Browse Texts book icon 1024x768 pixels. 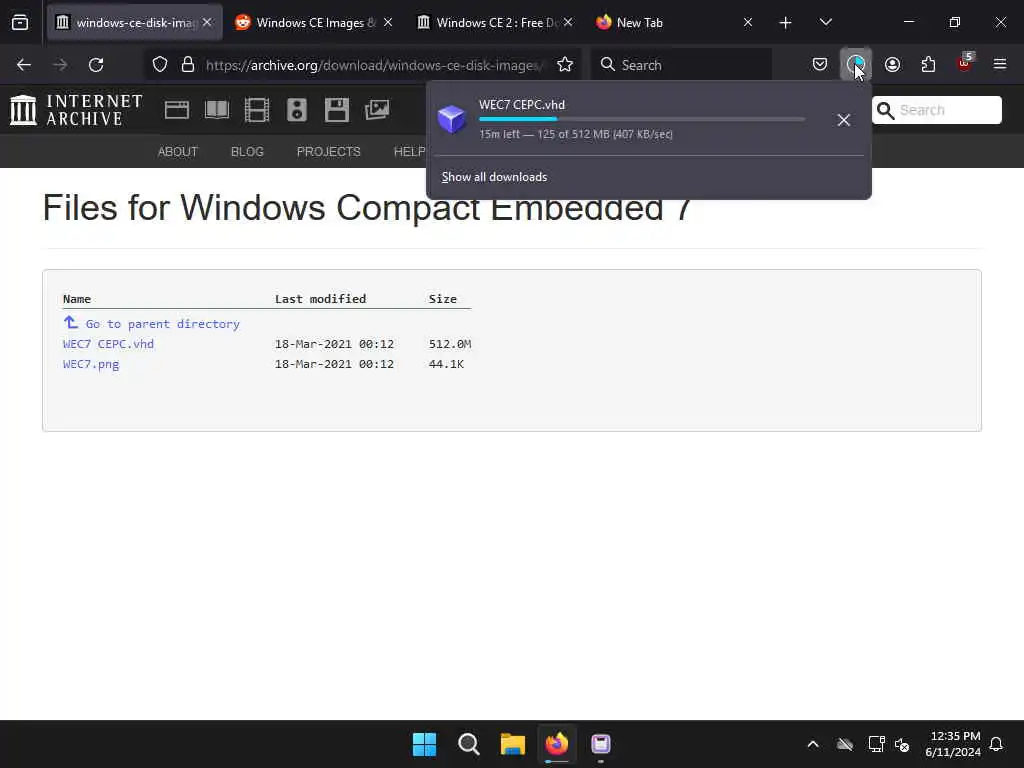click(217, 110)
